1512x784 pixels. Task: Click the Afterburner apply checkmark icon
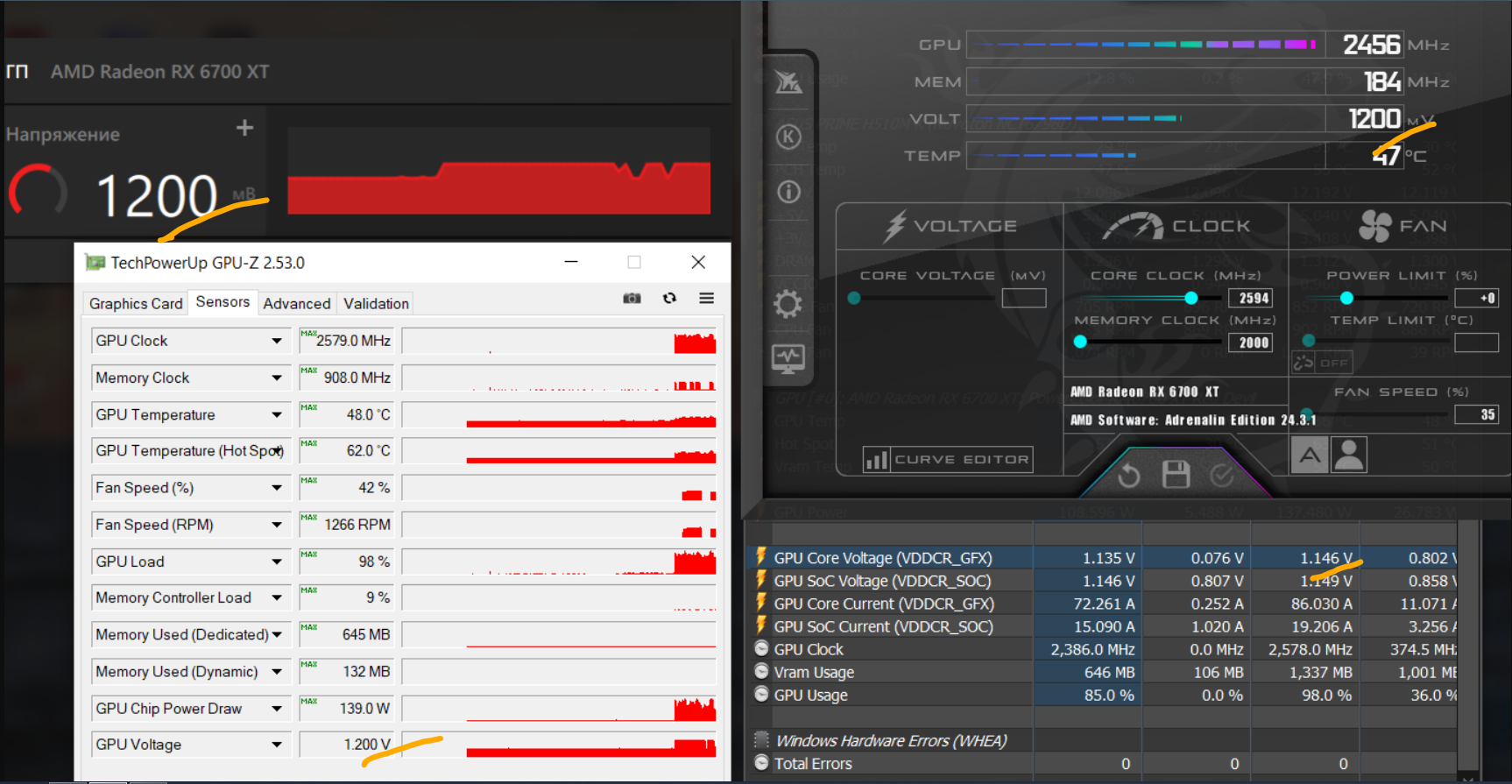(x=1221, y=476)
